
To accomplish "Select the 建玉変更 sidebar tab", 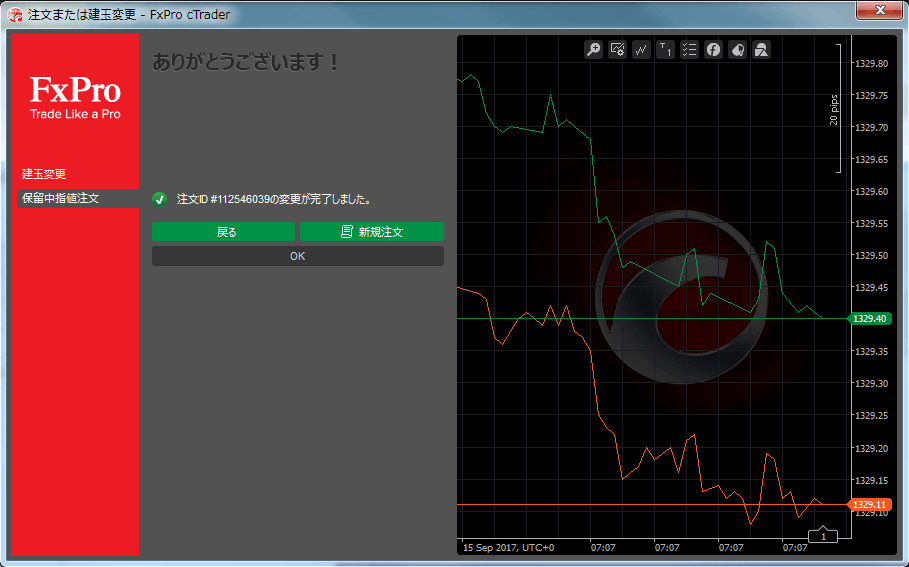I will [44, 174].
